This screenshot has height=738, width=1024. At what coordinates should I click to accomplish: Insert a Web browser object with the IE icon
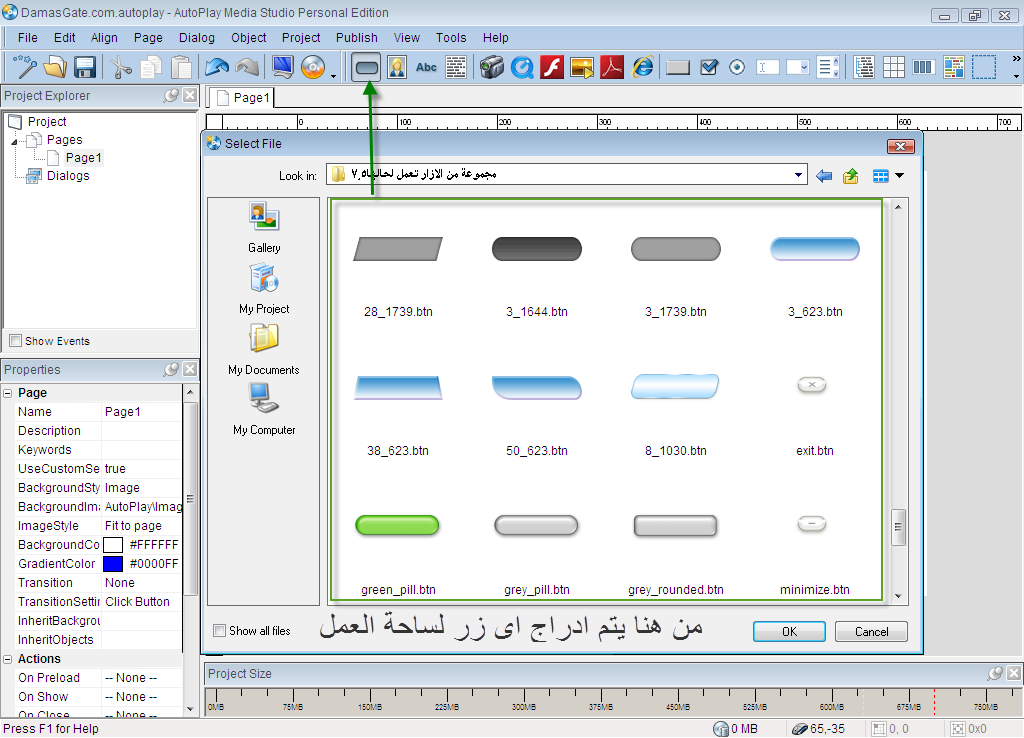point(643,67)
